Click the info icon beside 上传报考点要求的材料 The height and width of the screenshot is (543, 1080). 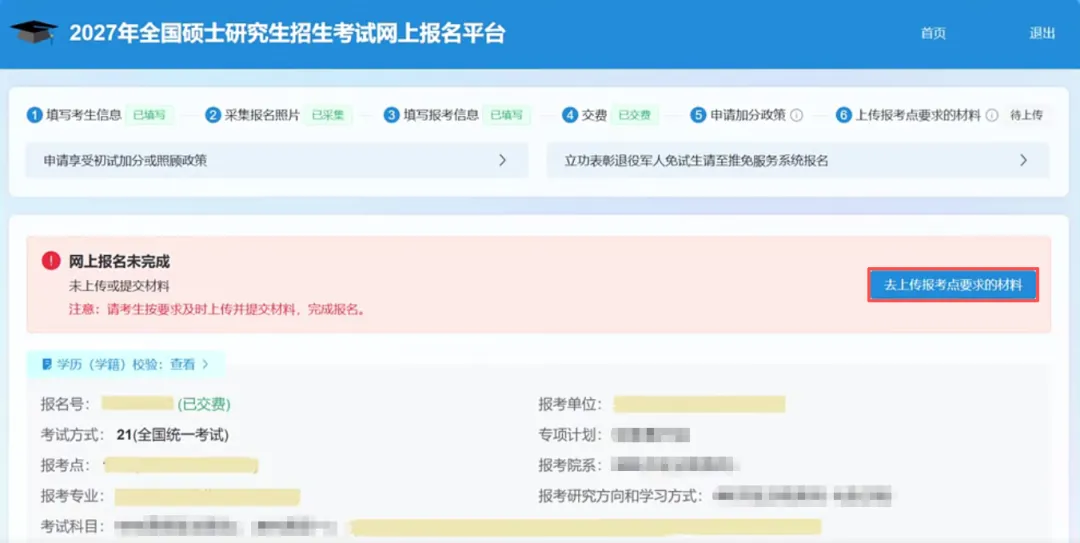click(992, 115)
